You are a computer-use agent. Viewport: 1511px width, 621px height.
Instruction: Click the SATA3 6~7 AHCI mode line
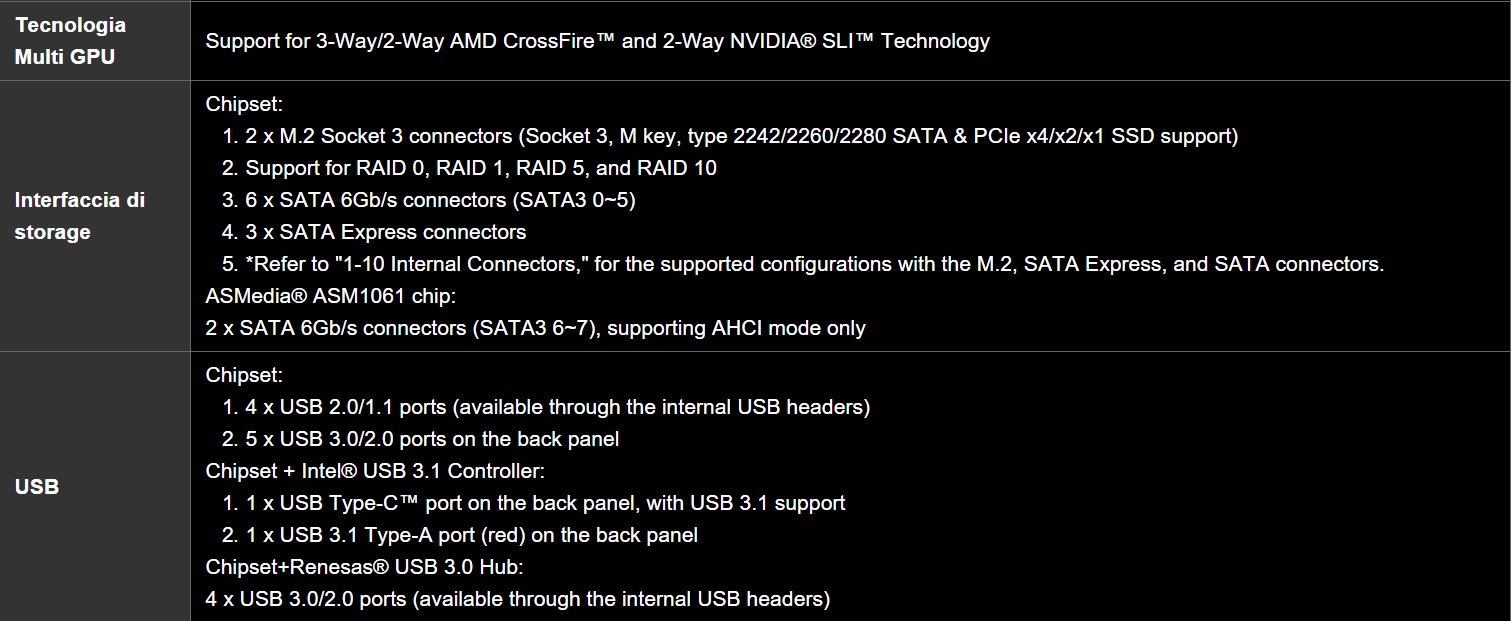tap(535, 328)
